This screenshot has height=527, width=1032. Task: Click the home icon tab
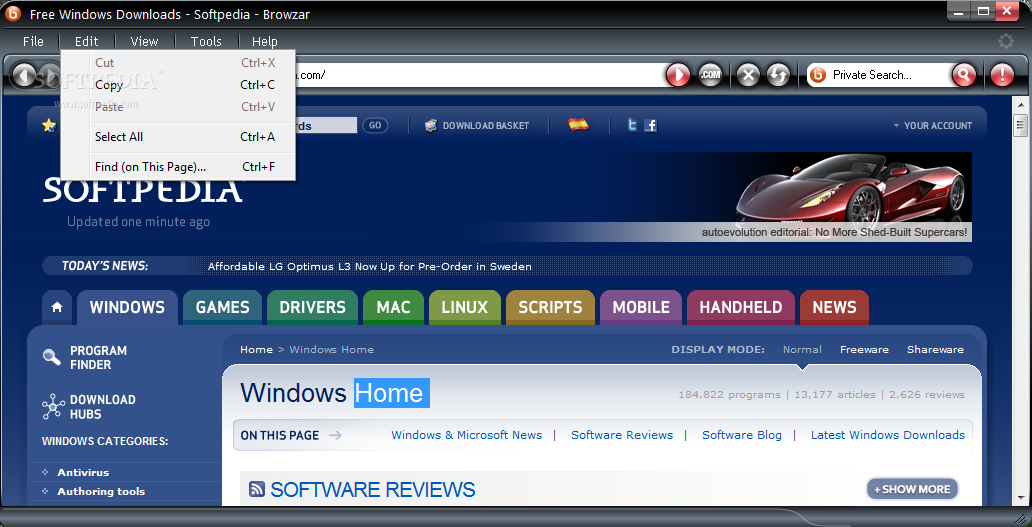click(x=57, y=307)
